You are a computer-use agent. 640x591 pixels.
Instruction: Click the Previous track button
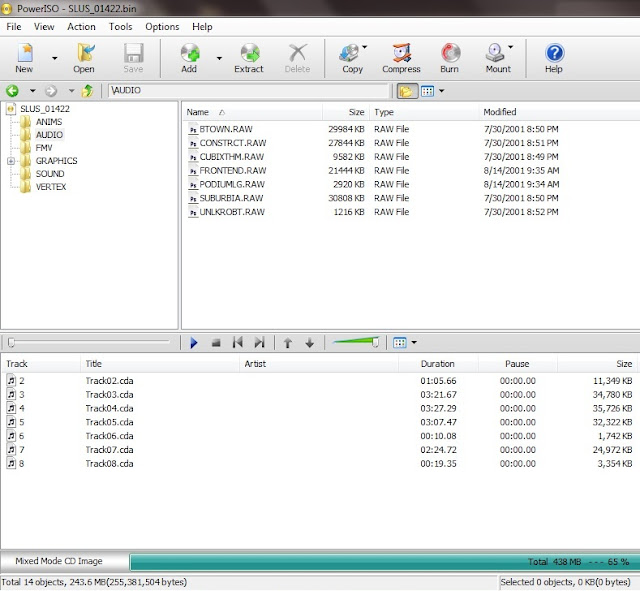click(x=238, y=342)
